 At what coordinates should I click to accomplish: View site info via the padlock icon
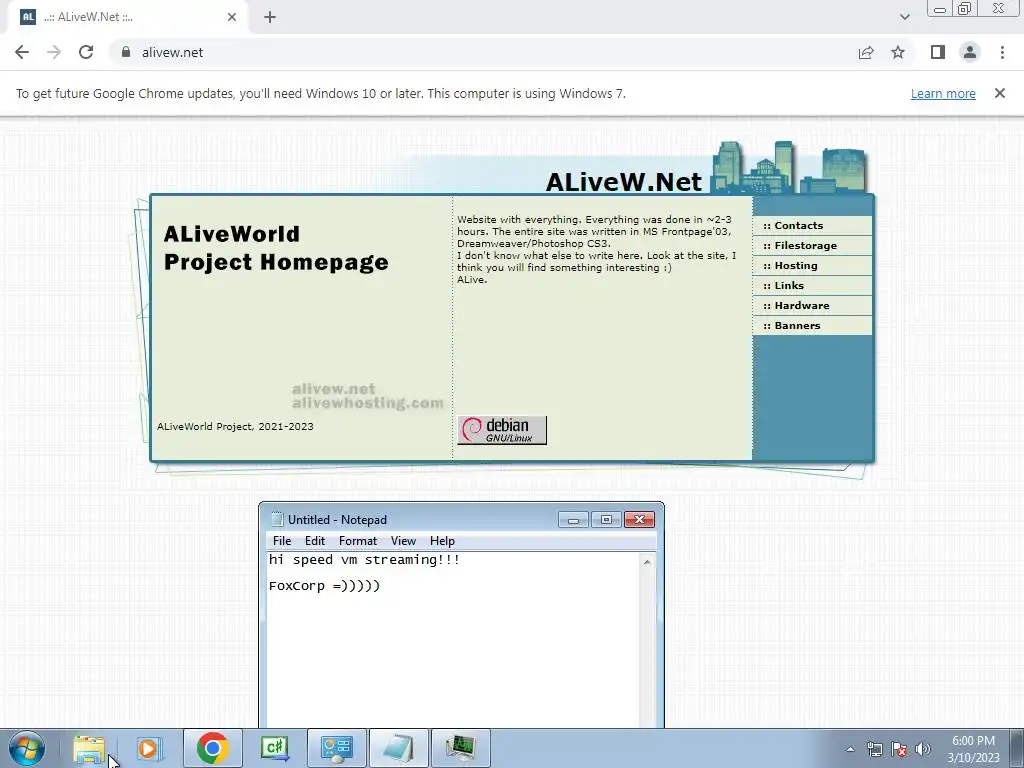point(126,52)
